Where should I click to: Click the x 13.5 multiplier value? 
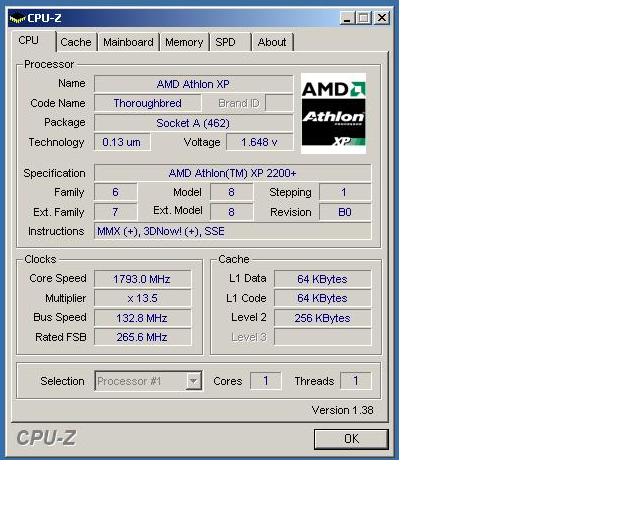point(142,298)
